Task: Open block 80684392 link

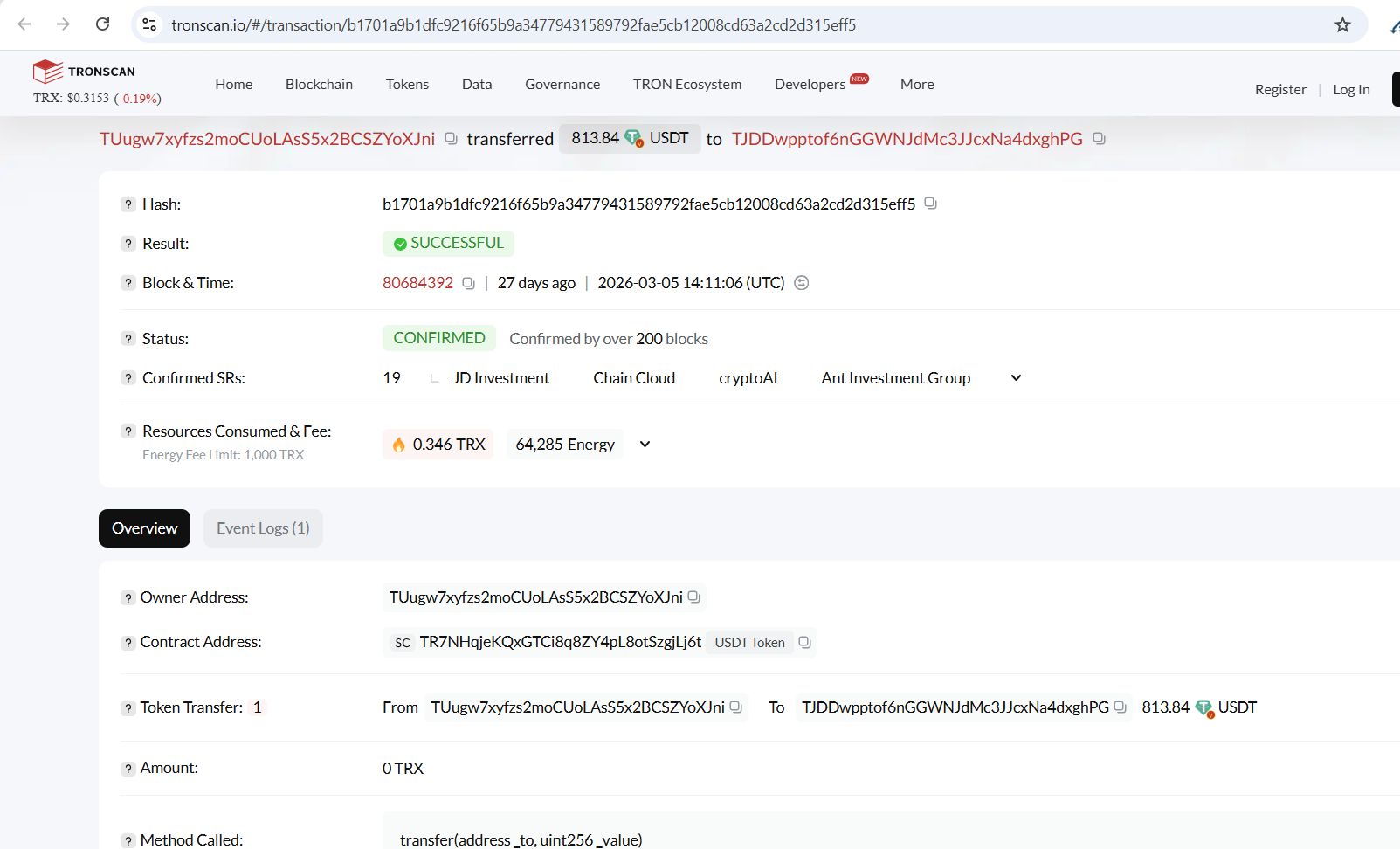Action: click(417, 283)
